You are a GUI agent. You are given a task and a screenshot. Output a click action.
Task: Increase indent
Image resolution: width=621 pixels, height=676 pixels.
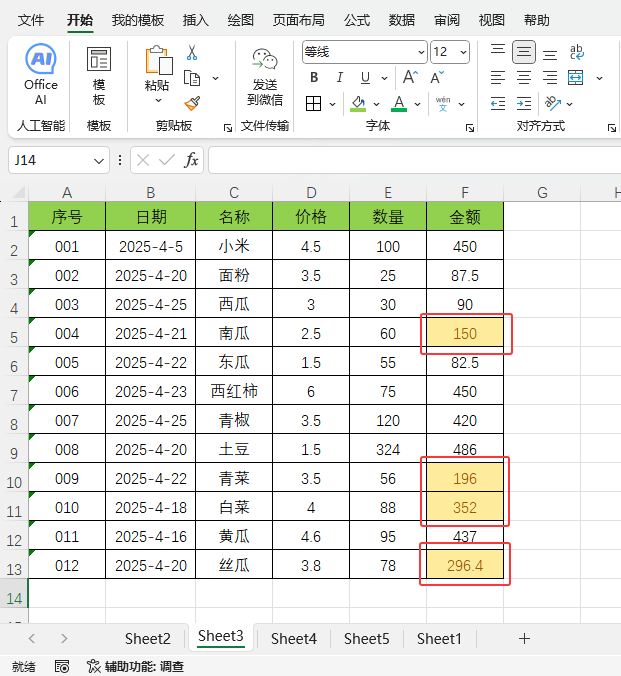[x=524, y=103]
